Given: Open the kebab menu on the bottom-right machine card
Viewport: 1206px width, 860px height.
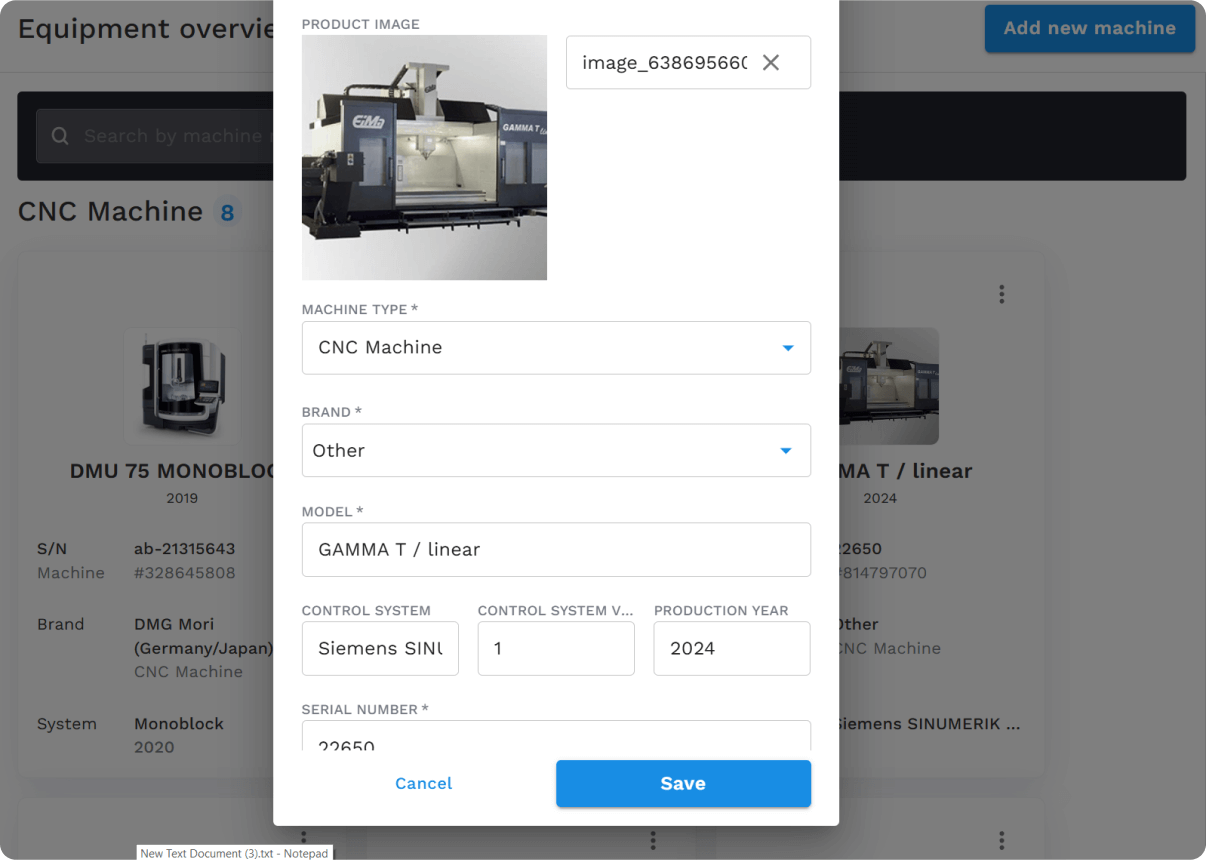Looking at the screenshot, I should [x=1001, y=841].
